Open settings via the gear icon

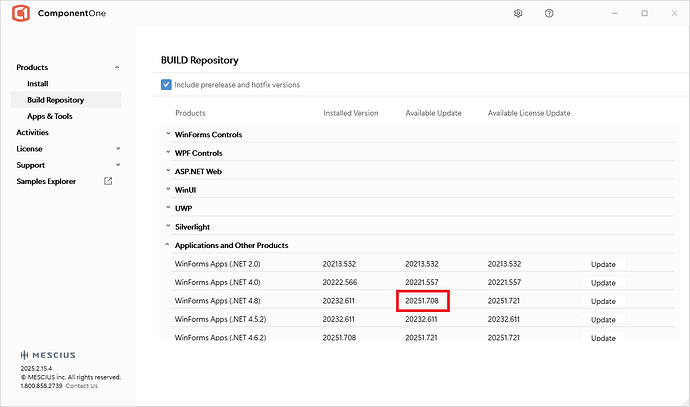click(x=518, y=13)
